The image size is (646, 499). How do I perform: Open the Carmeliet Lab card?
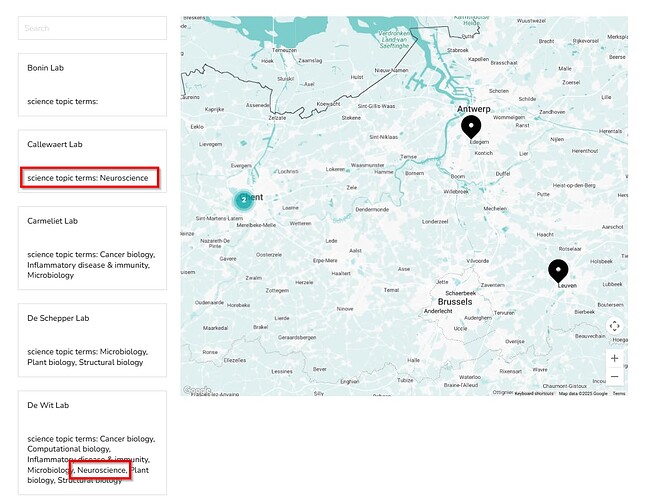(92, 248)
